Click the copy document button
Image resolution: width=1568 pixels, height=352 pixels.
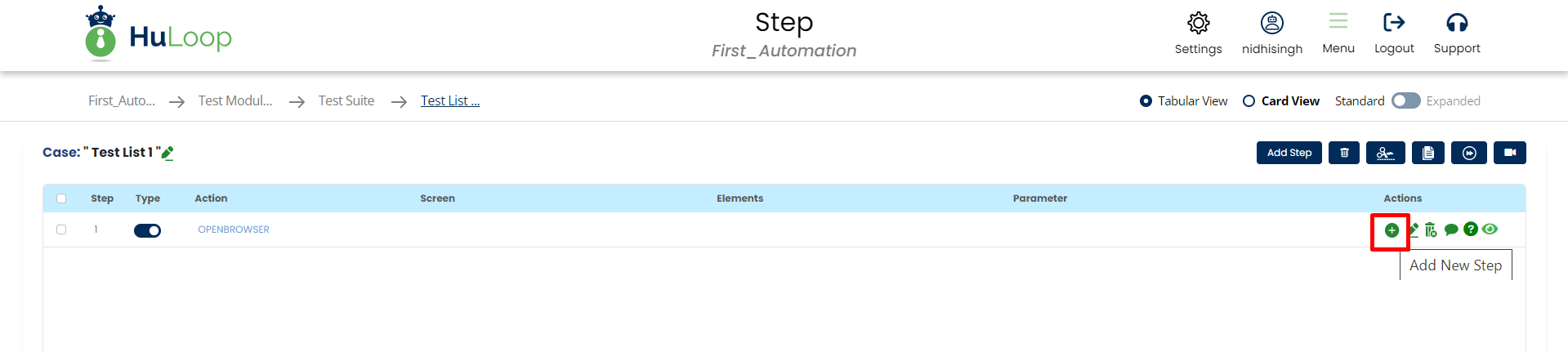[x=1427, y=153]
